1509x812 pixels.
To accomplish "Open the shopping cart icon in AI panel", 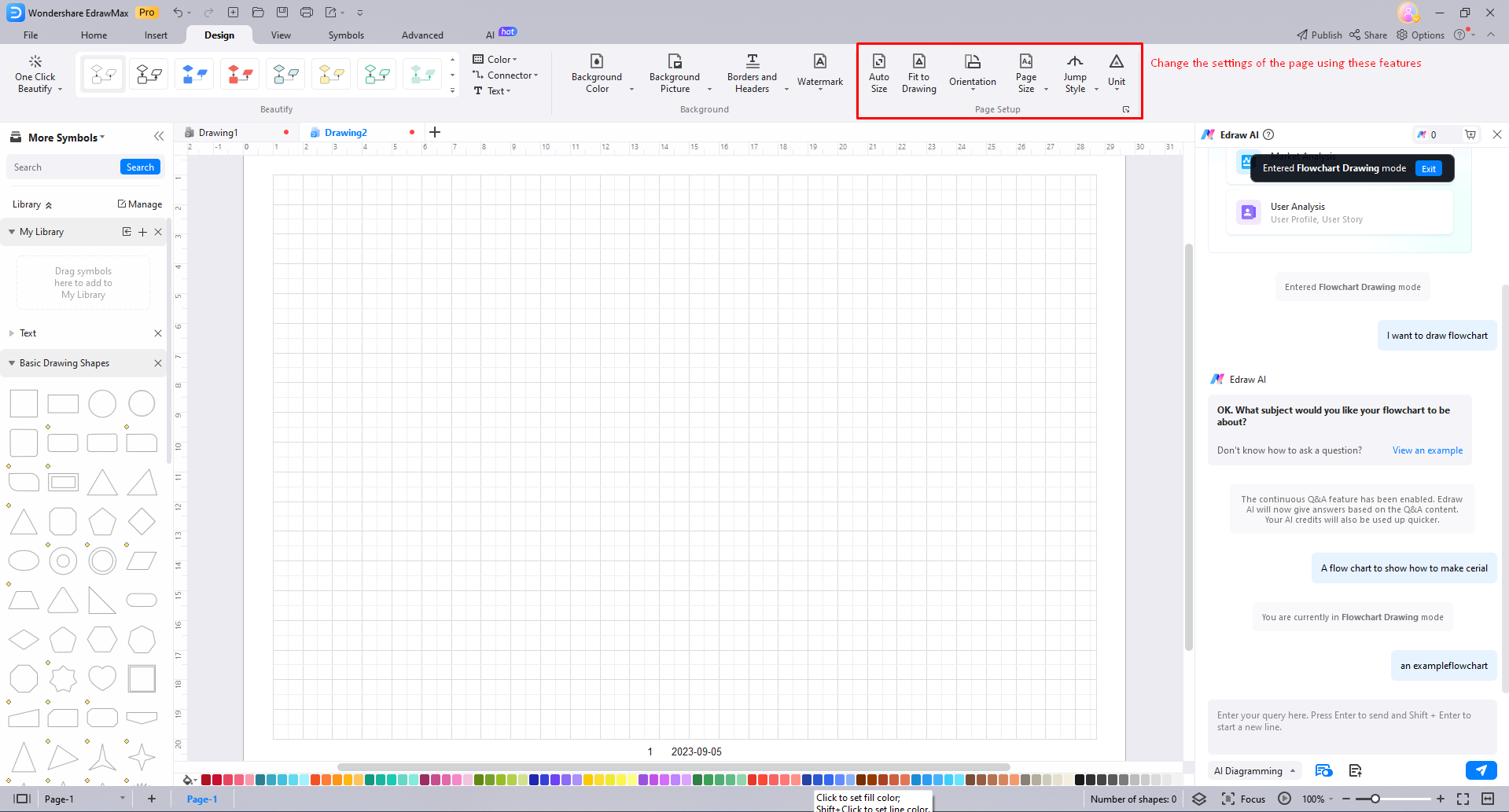I will (x=1470, y=134).
